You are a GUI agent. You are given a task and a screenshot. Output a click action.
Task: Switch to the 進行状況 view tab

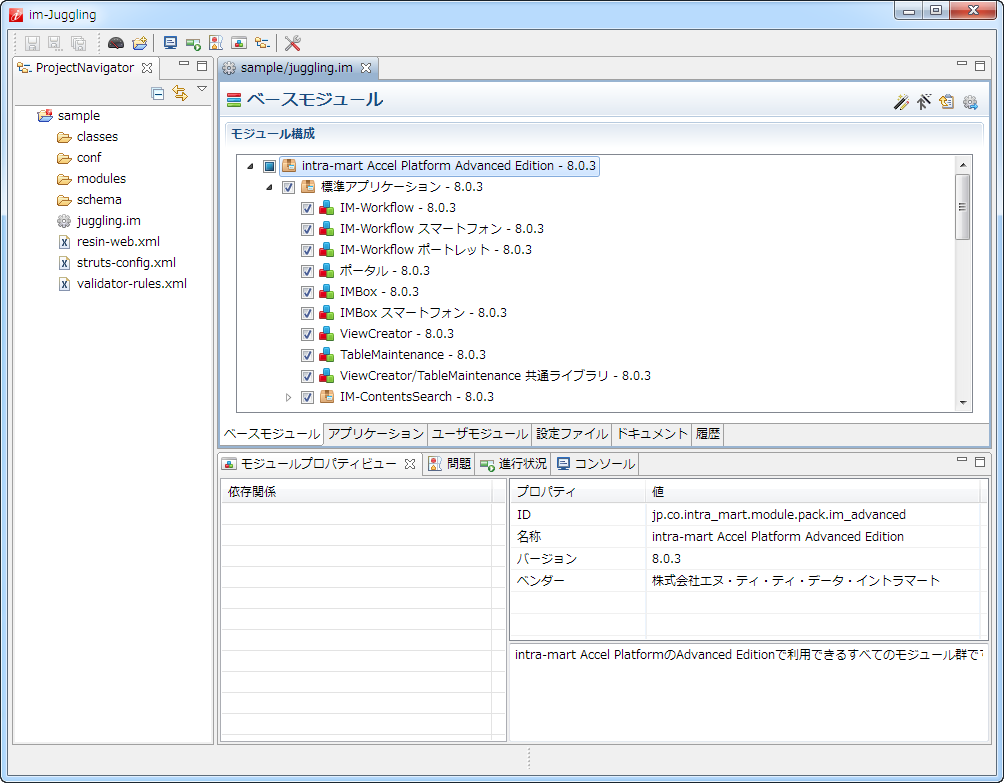tap(514, 464)
